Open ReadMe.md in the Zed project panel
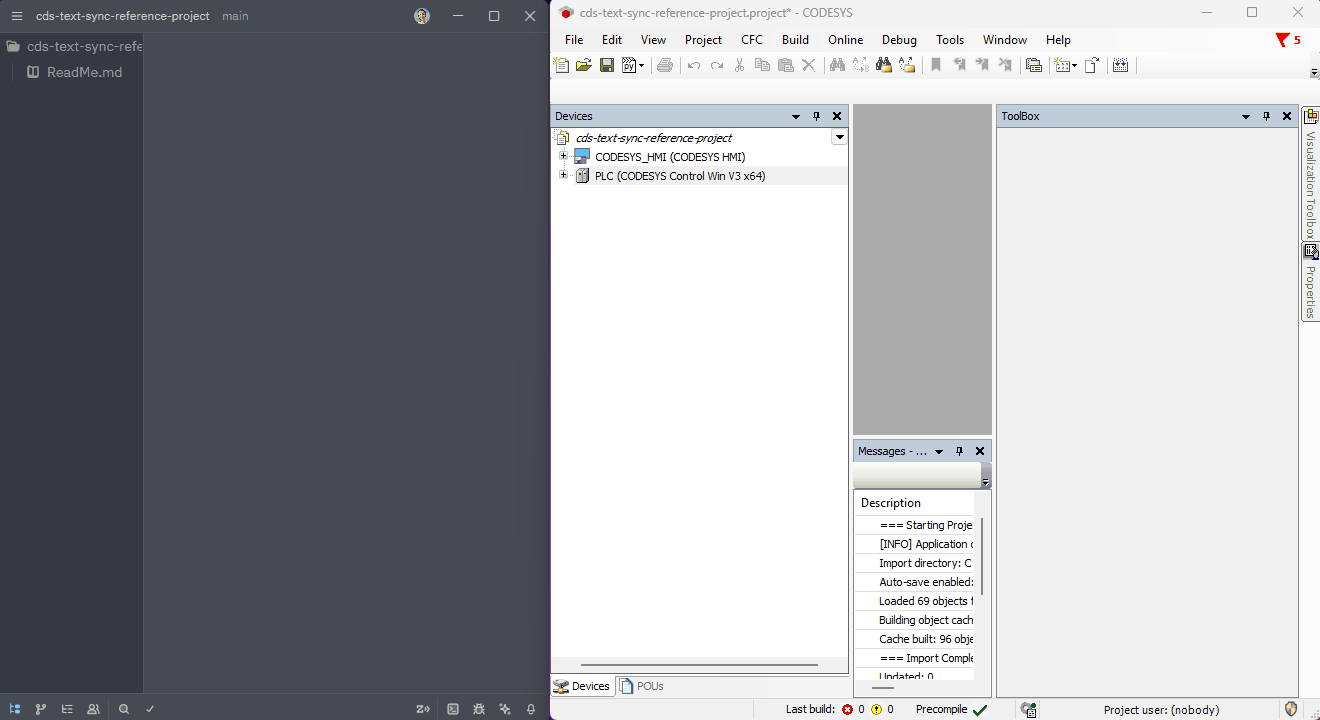 pos(84,72)
